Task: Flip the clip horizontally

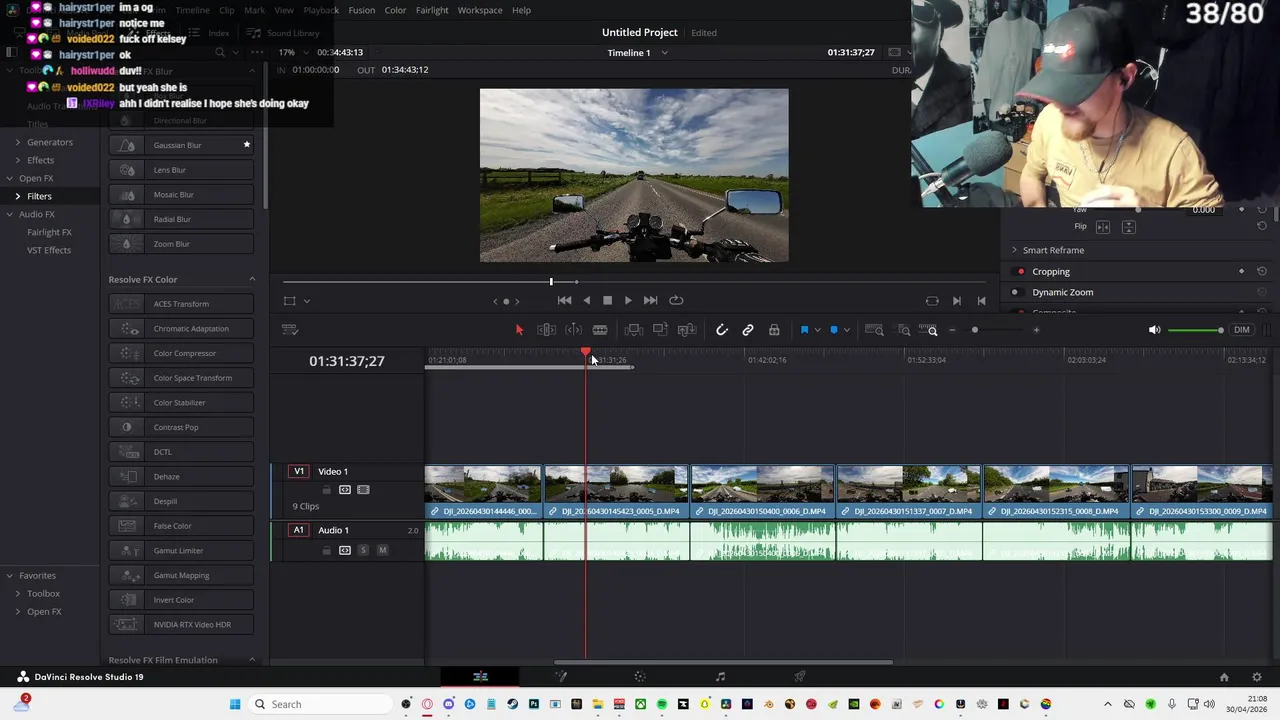Action: [x=1103, y=227]
